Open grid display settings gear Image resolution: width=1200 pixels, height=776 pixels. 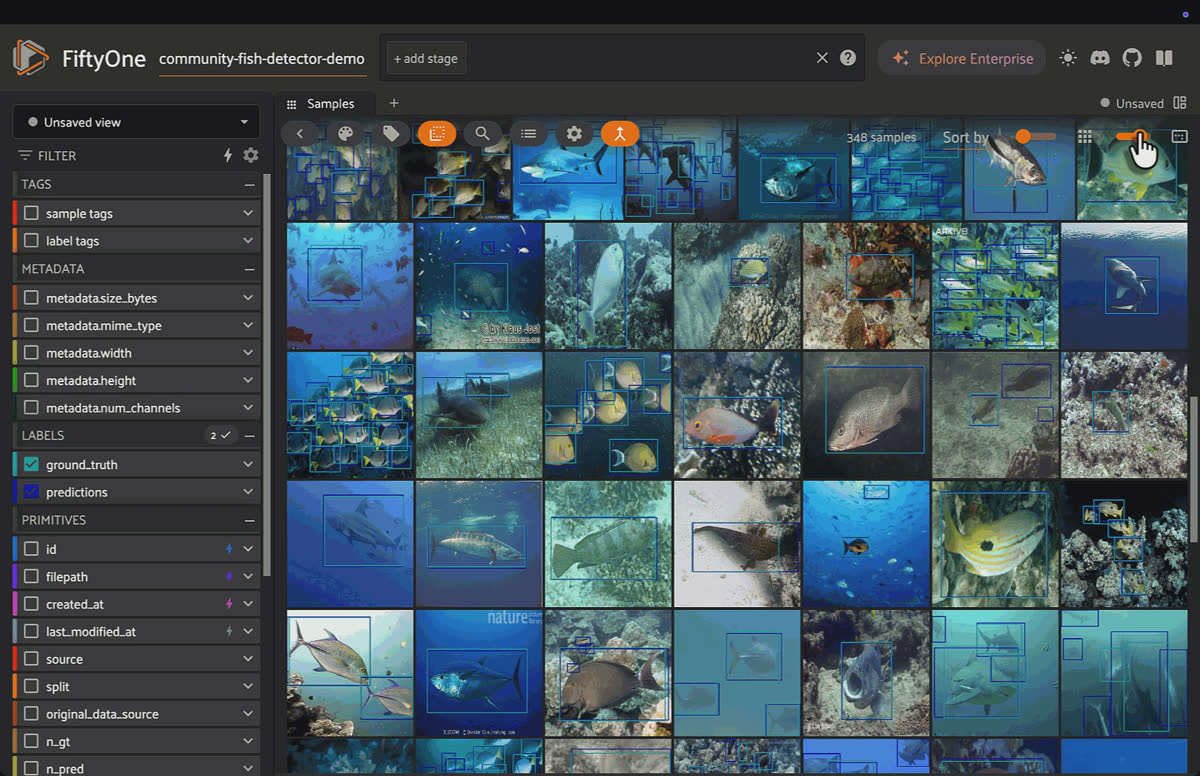click(x=574, y=133)
